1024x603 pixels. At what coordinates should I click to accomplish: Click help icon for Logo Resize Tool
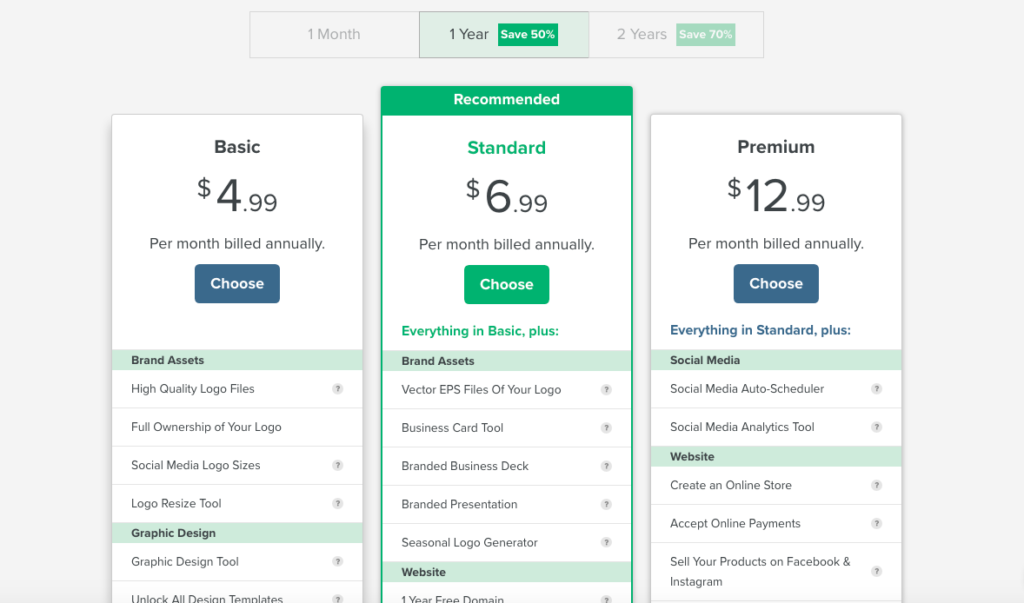pyautogui.click(x=337, y=504)
